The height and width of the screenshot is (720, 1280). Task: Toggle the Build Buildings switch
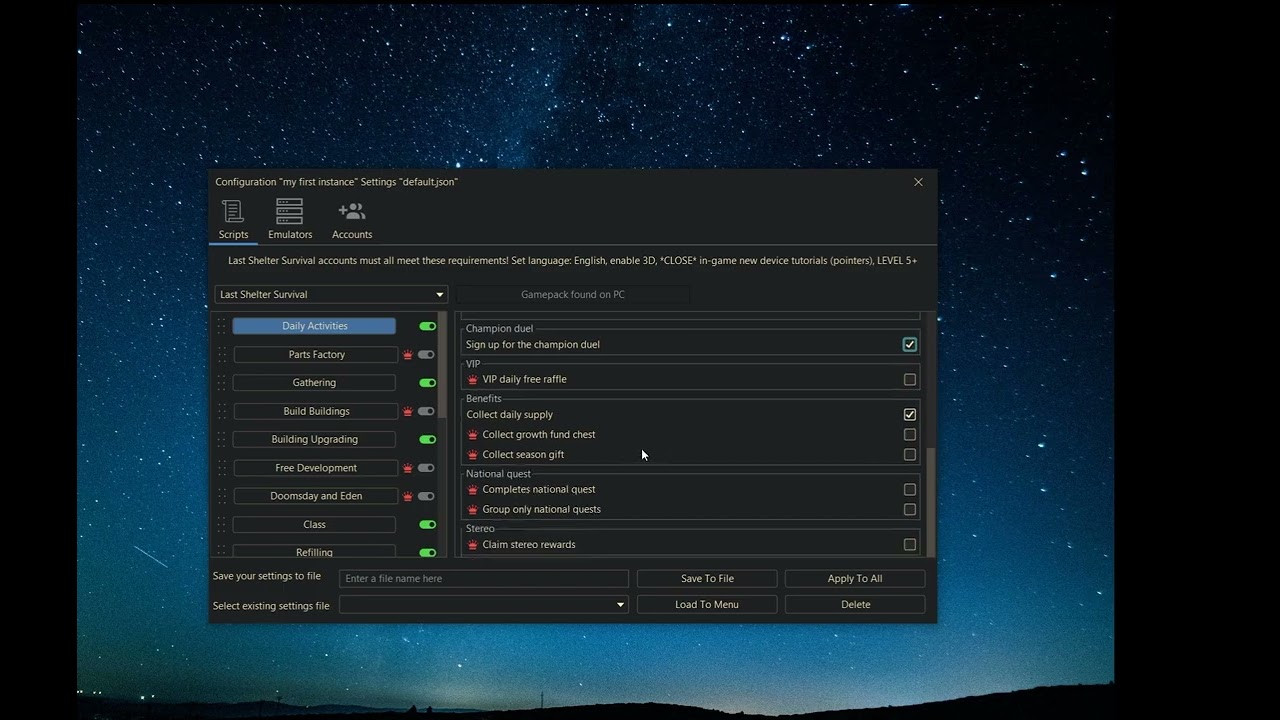(x=426, y=411)
